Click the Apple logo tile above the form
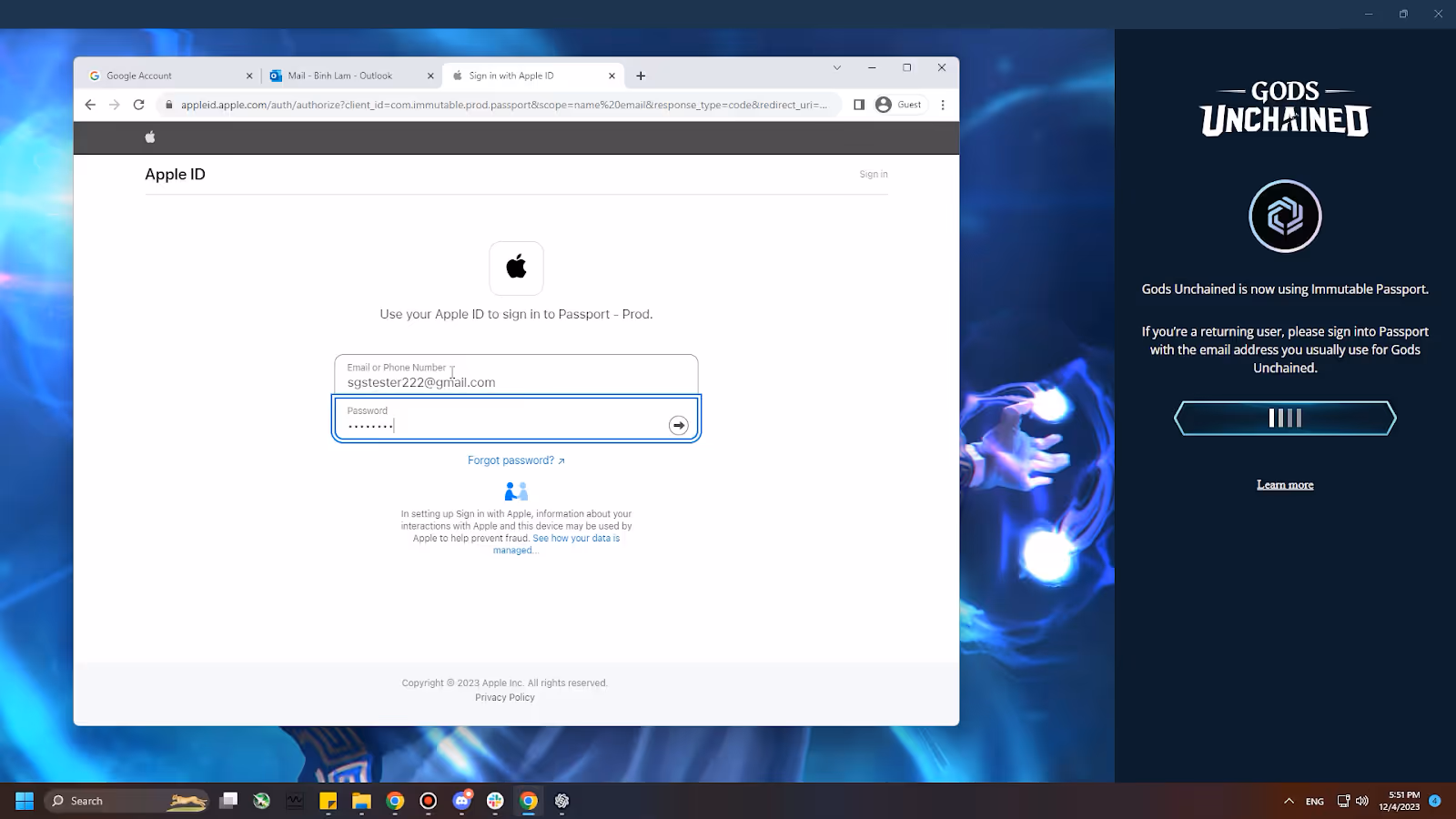This screenshot has height=819, width=1456. 516,268
